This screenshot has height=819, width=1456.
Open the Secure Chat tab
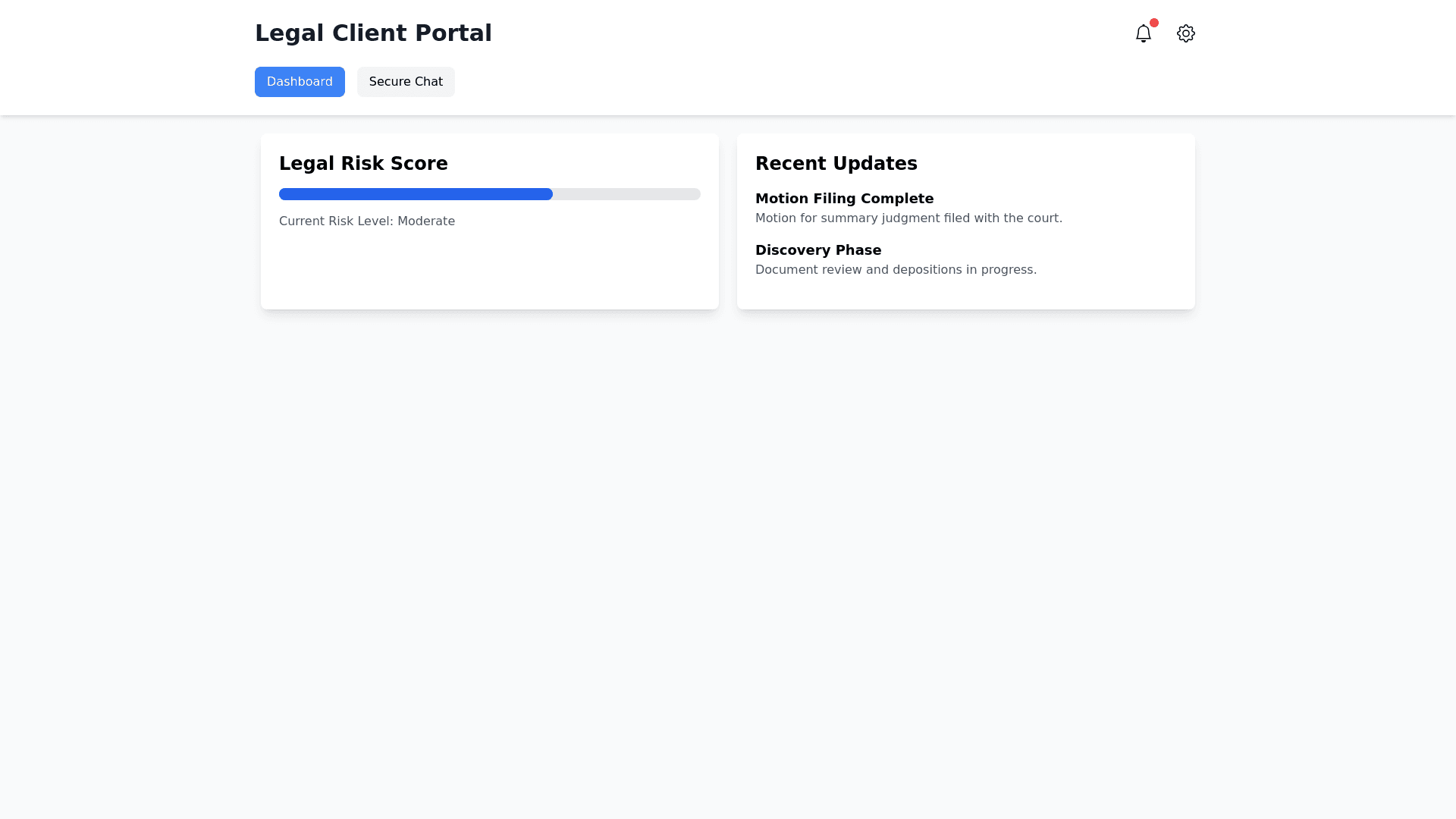406,82
